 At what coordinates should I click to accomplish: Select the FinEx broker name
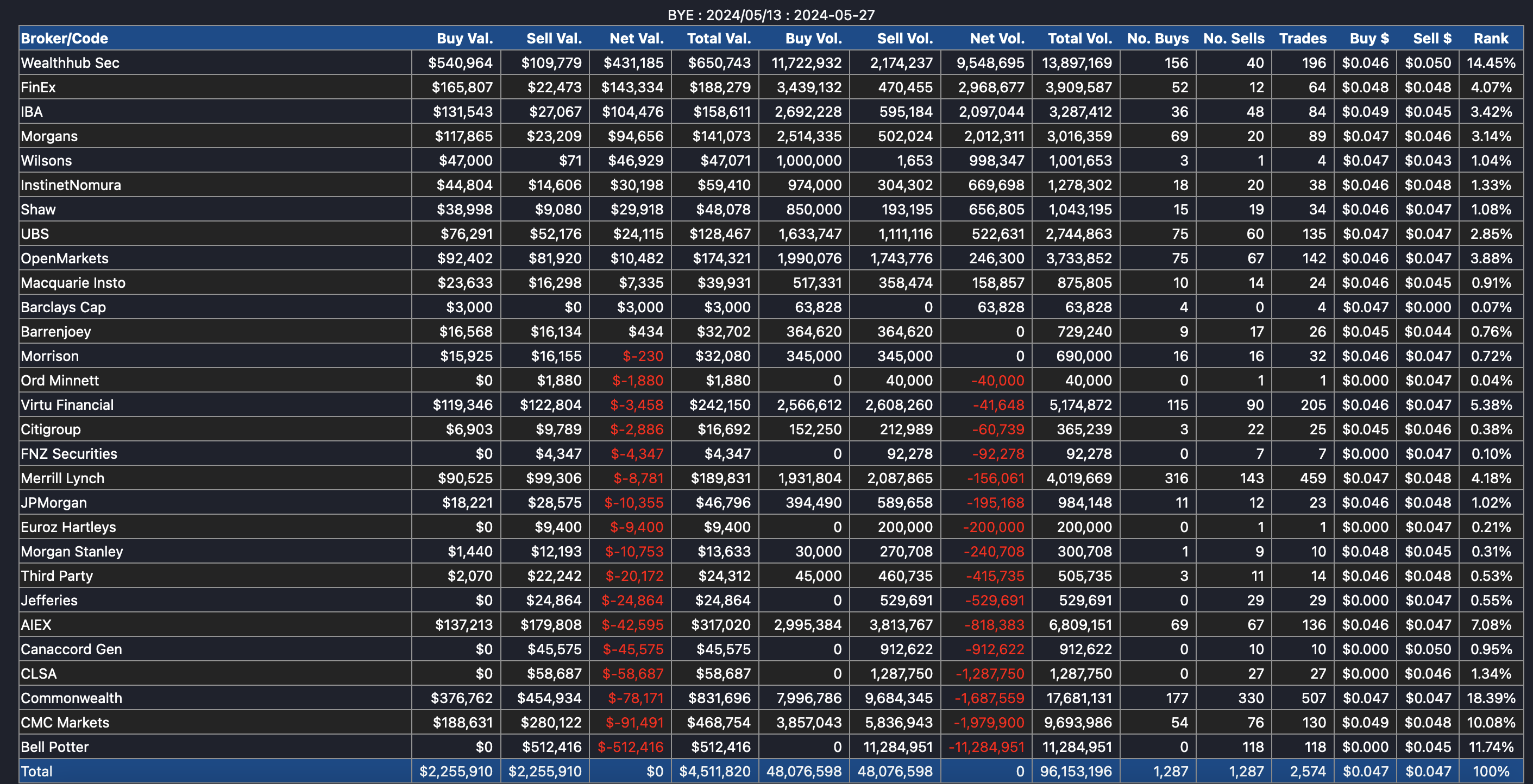[38, 87]
